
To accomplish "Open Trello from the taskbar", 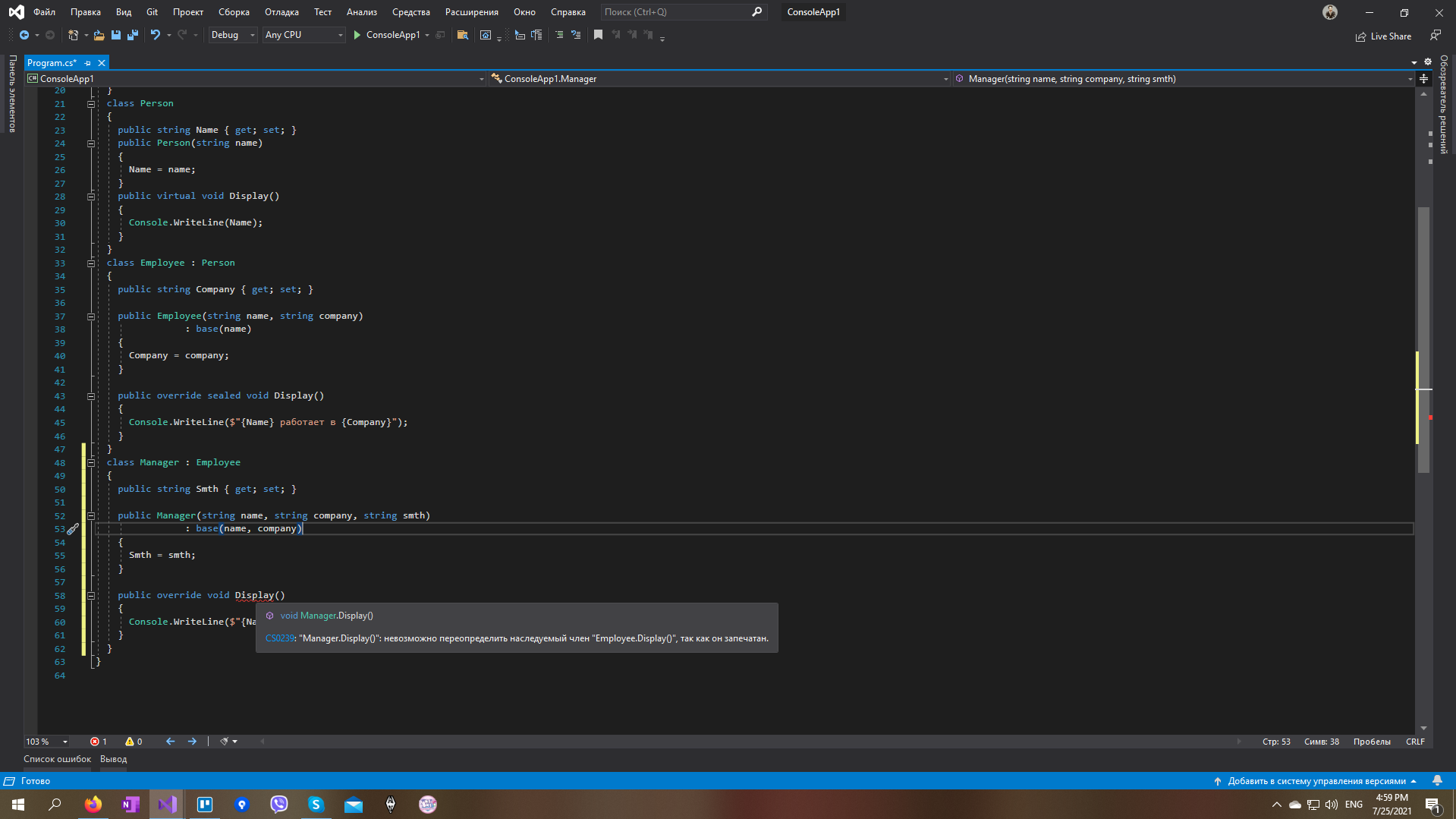I will (205, 805).
